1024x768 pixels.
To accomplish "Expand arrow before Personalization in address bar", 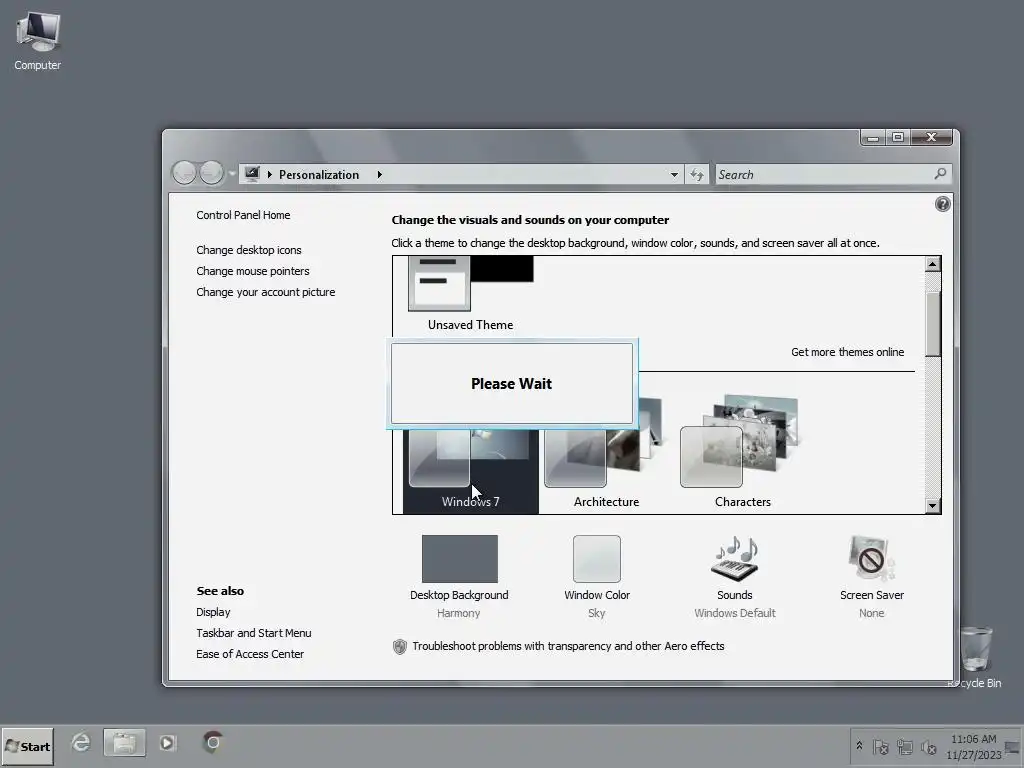I will point(269,174).
